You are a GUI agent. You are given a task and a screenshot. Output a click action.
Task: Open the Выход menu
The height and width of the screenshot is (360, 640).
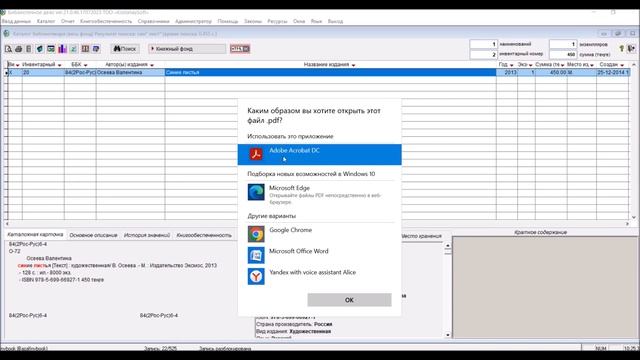(336, 21)
